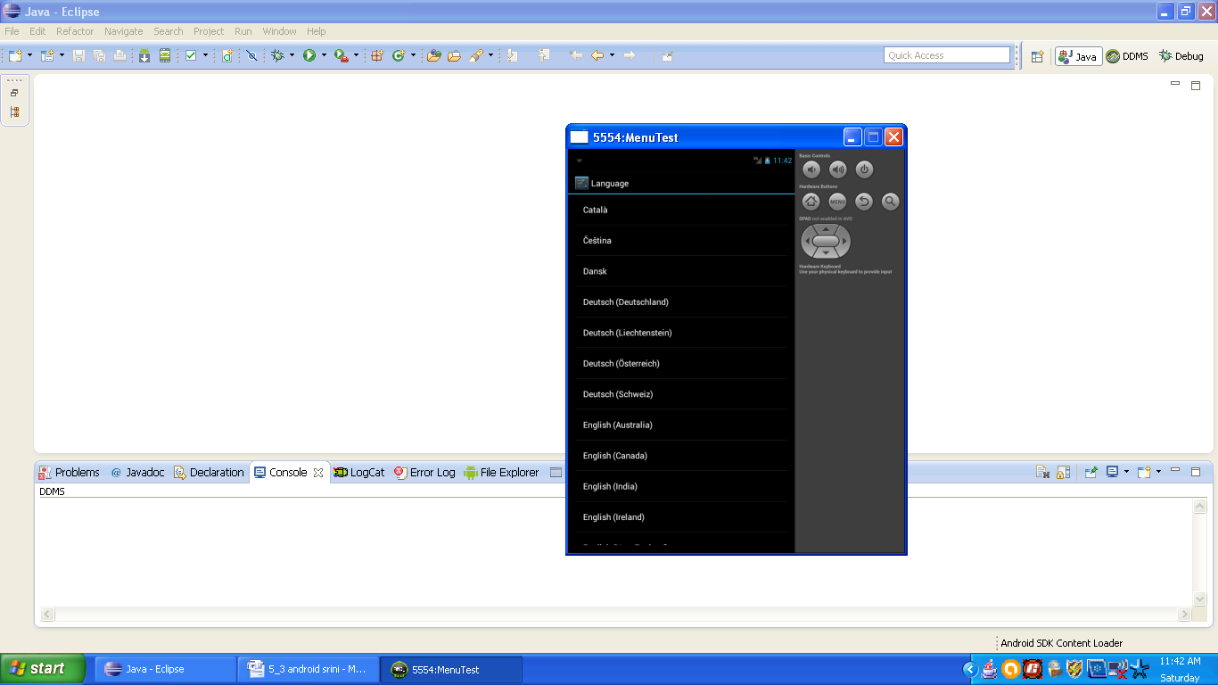Toggle the Pin Console icon
Image resolution: width=1218 pixels, height=685 pixels.
click(x=1092, y=472)
